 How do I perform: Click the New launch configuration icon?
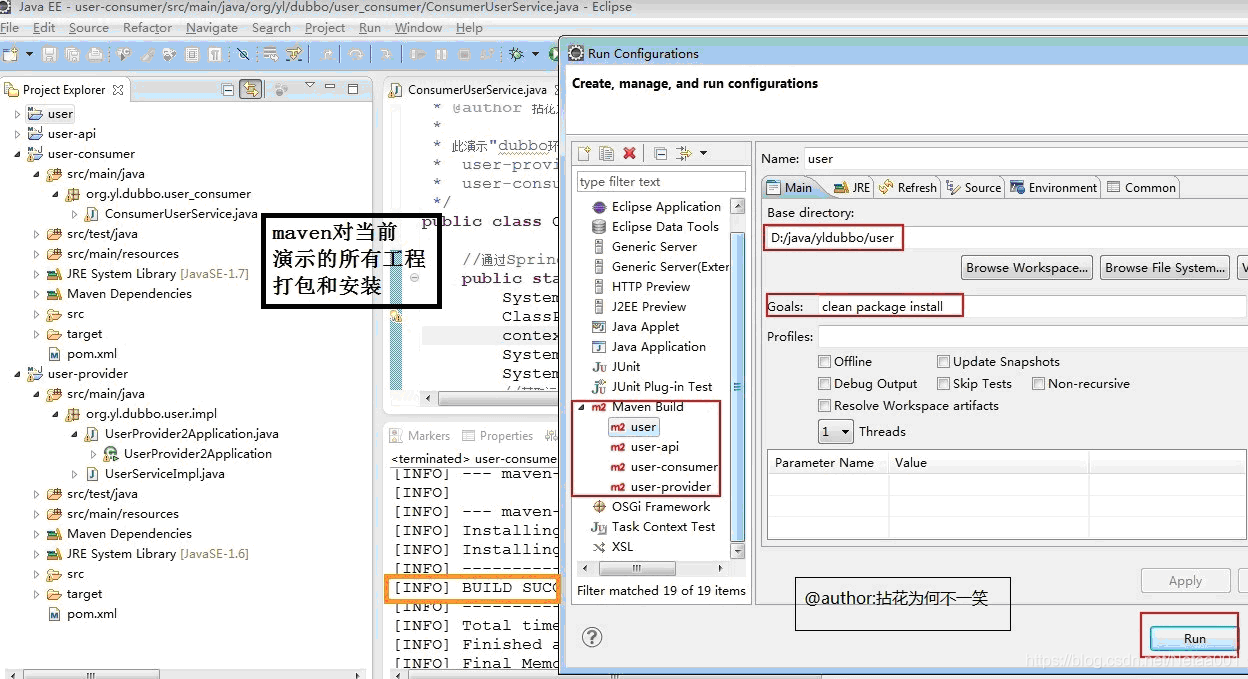point(586,153)
